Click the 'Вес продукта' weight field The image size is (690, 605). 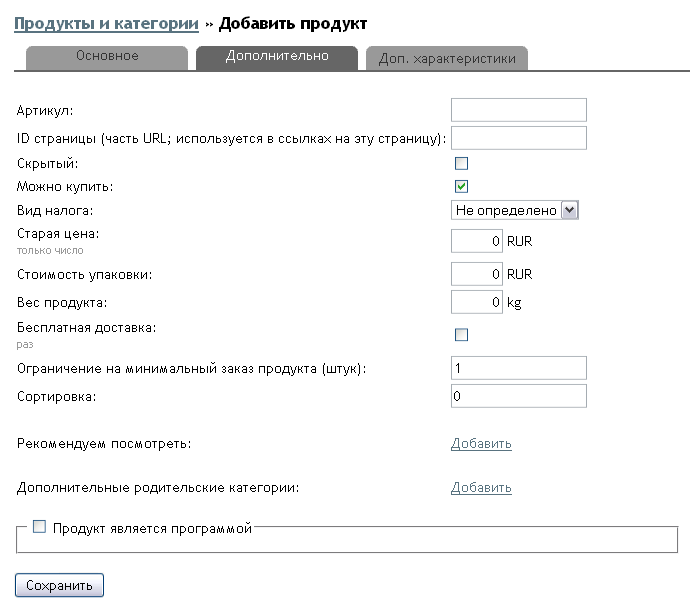click(x=477, y=301)
